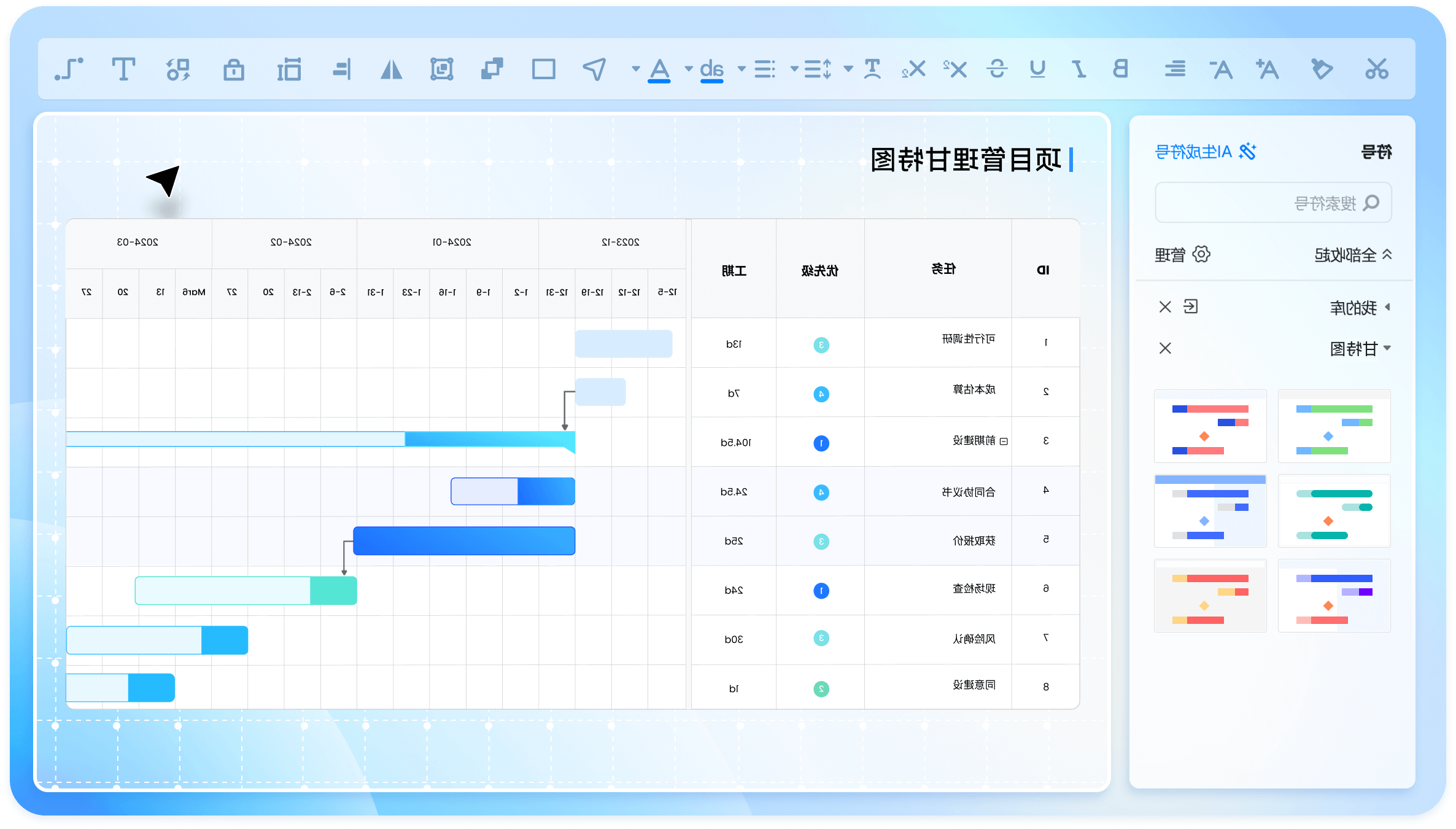This screenshot has width=1456, height=829.
Task: Click the align objects icon
Action: coord(342,69)
